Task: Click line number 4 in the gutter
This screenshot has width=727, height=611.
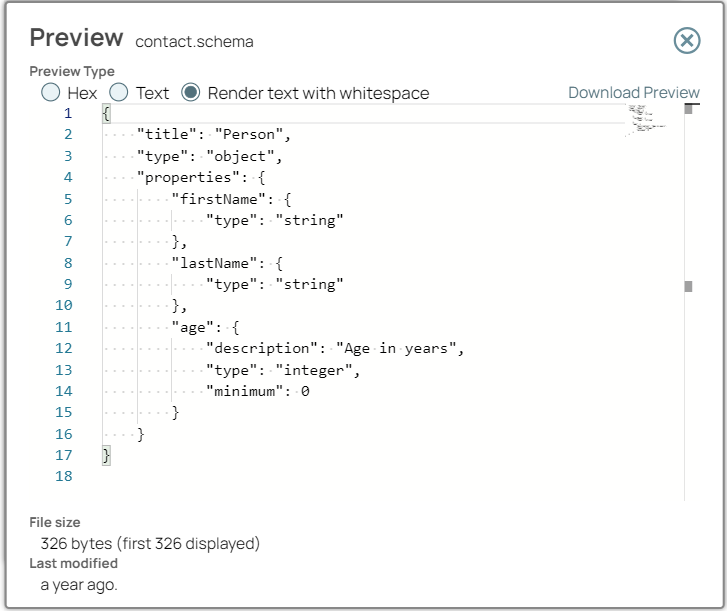Action: click(67, 178)
